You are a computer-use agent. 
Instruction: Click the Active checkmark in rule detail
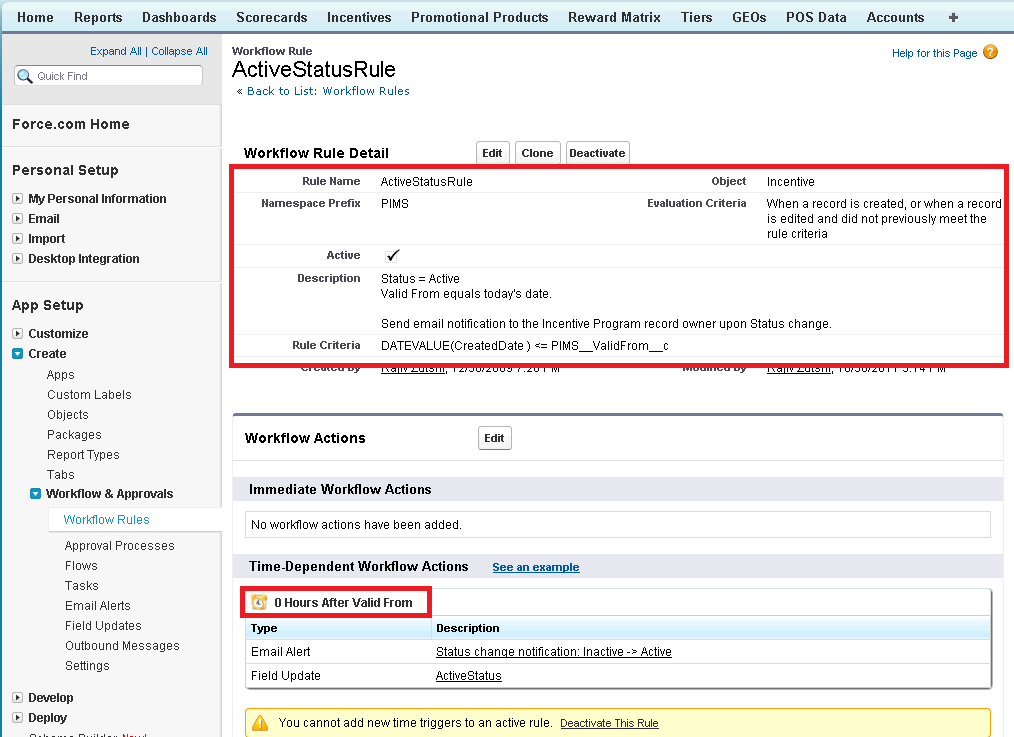pyautogui.click(x=392, y=256)
